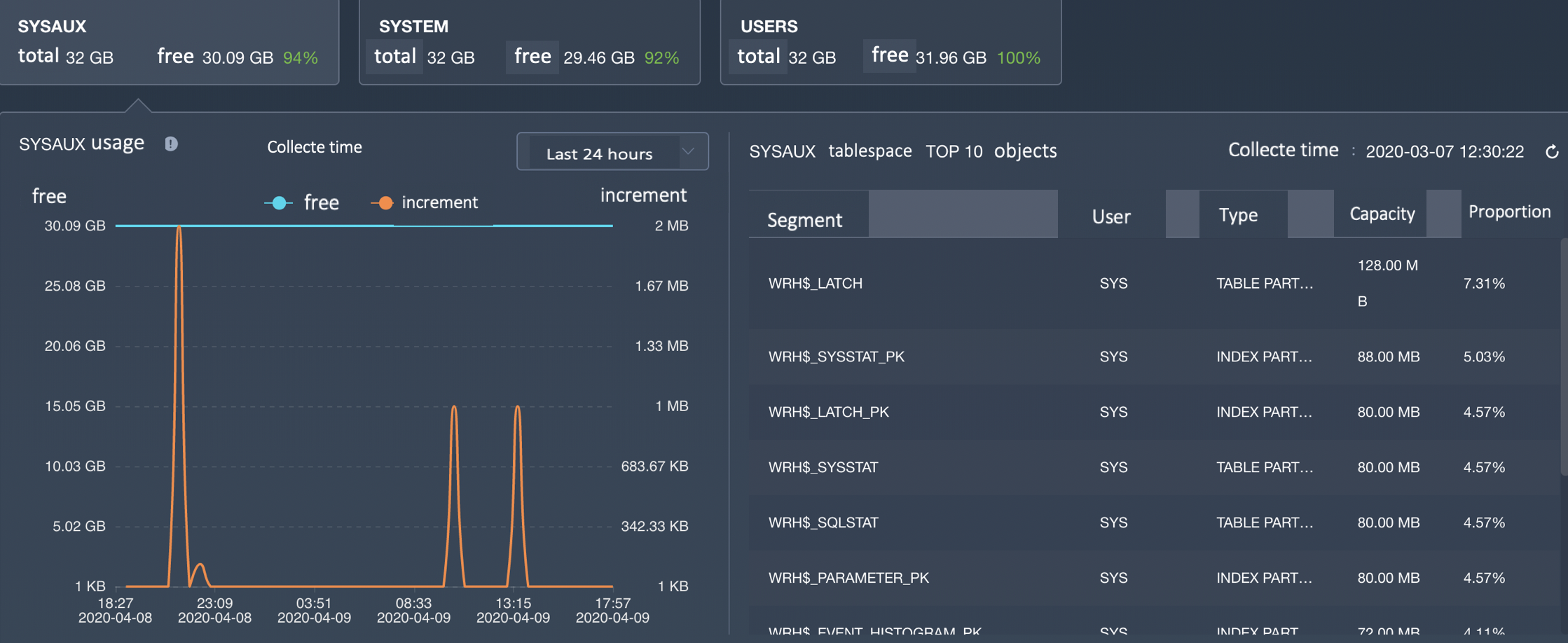The image size is (1568, 643).
Task: Select the USERS tablespace card
Action: (890, 42)
